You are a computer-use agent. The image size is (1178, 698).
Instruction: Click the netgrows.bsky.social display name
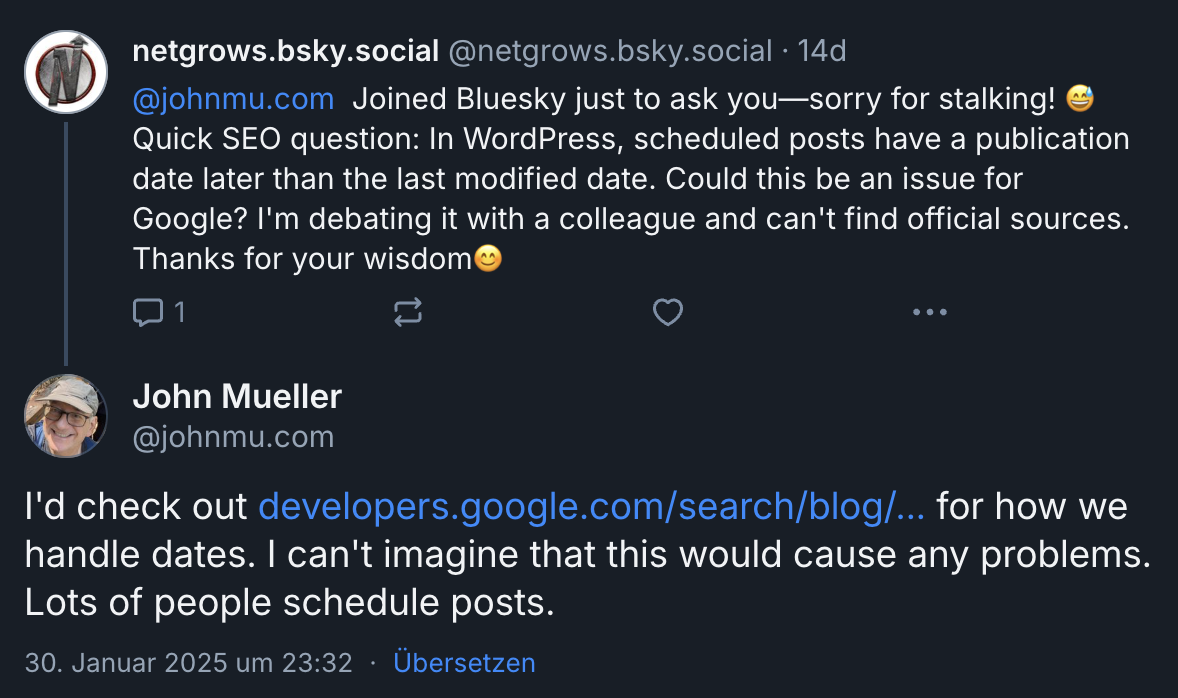tap(286, 51)
